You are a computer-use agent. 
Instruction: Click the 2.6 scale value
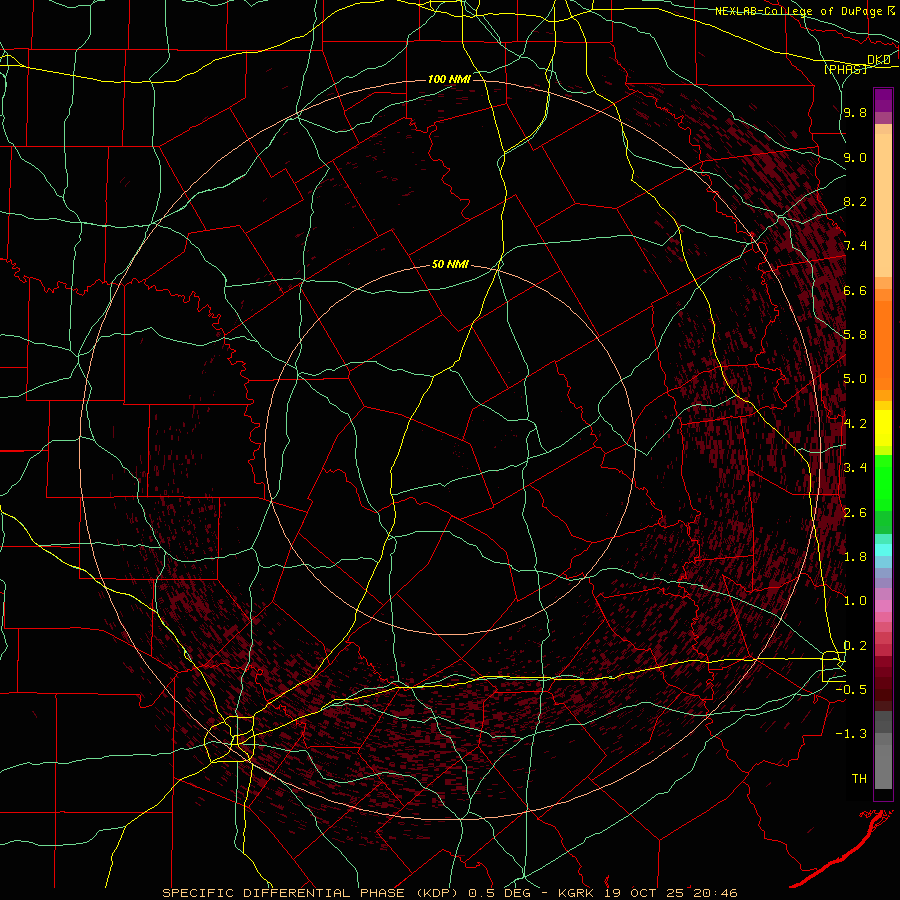(x=855, y=512)
